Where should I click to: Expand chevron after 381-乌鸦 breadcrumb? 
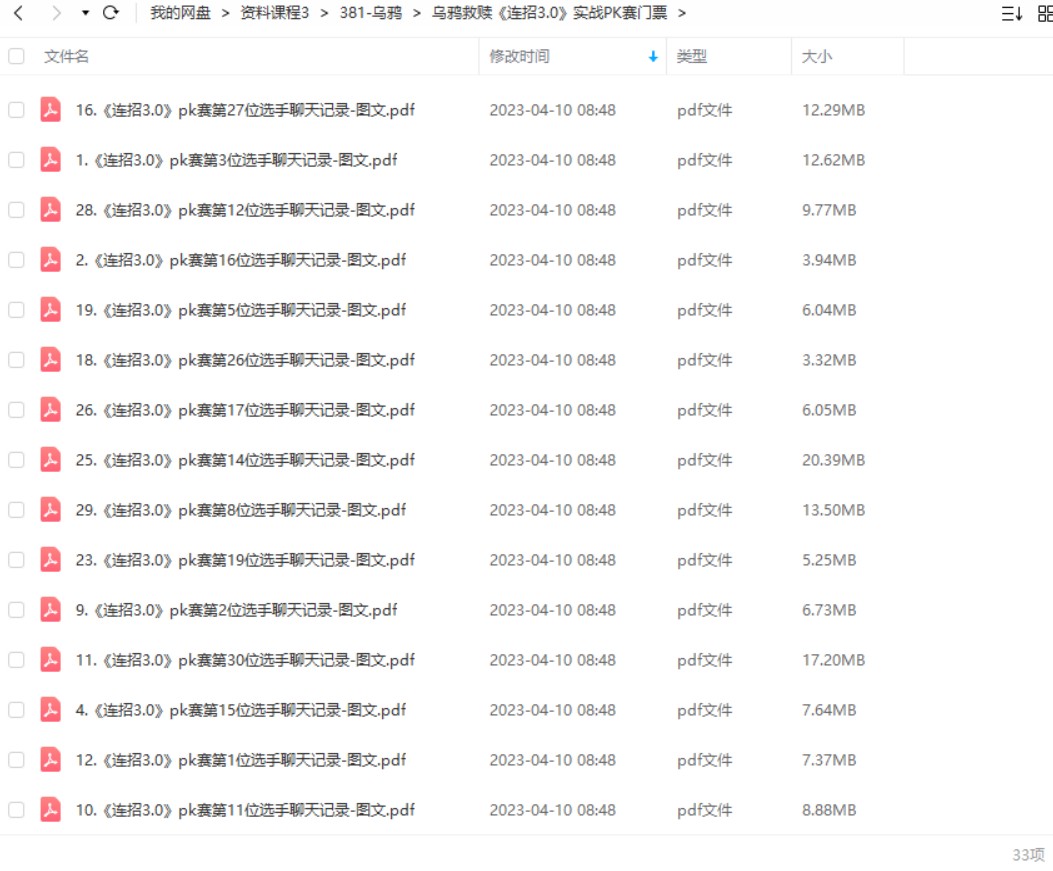pyautogui.click(x=416, y=13)
